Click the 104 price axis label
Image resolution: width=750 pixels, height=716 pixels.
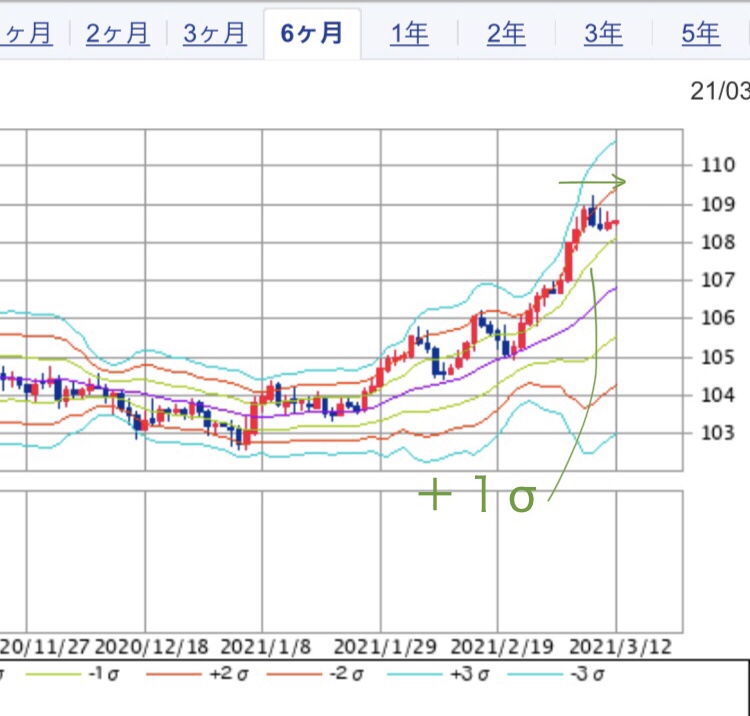(718, 396)
